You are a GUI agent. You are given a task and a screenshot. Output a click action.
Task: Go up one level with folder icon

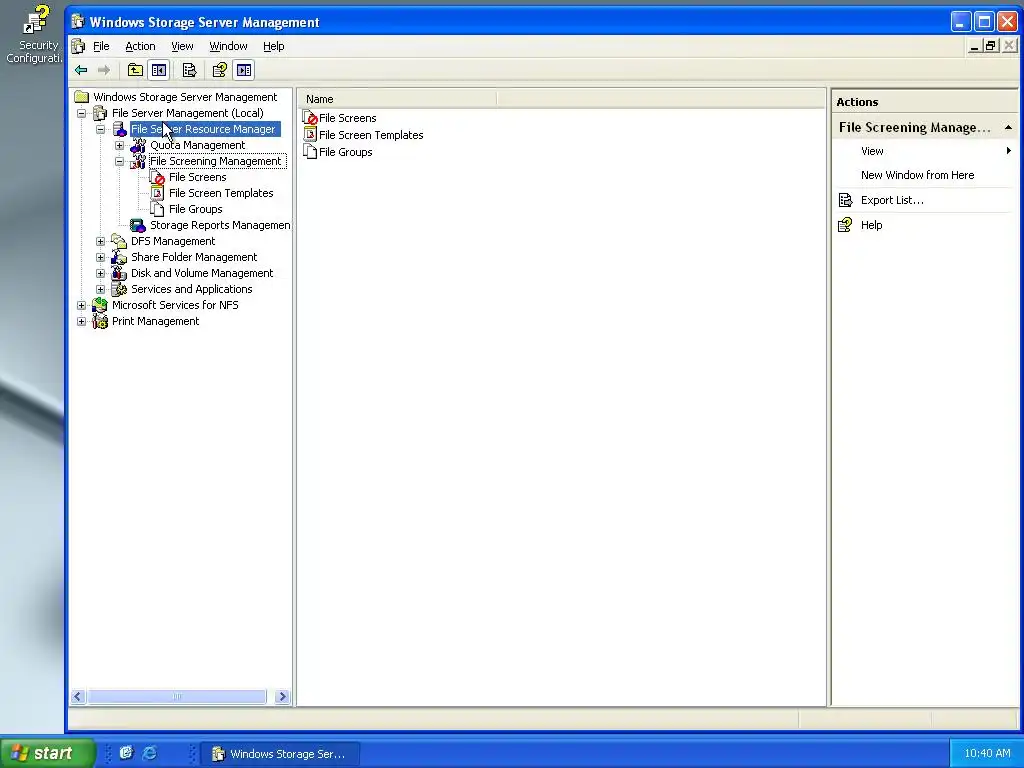click(x=135, y=70)
